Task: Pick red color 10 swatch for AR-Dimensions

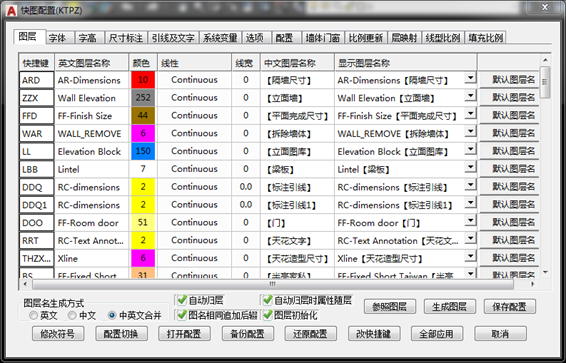Action: tap(143, 80)
